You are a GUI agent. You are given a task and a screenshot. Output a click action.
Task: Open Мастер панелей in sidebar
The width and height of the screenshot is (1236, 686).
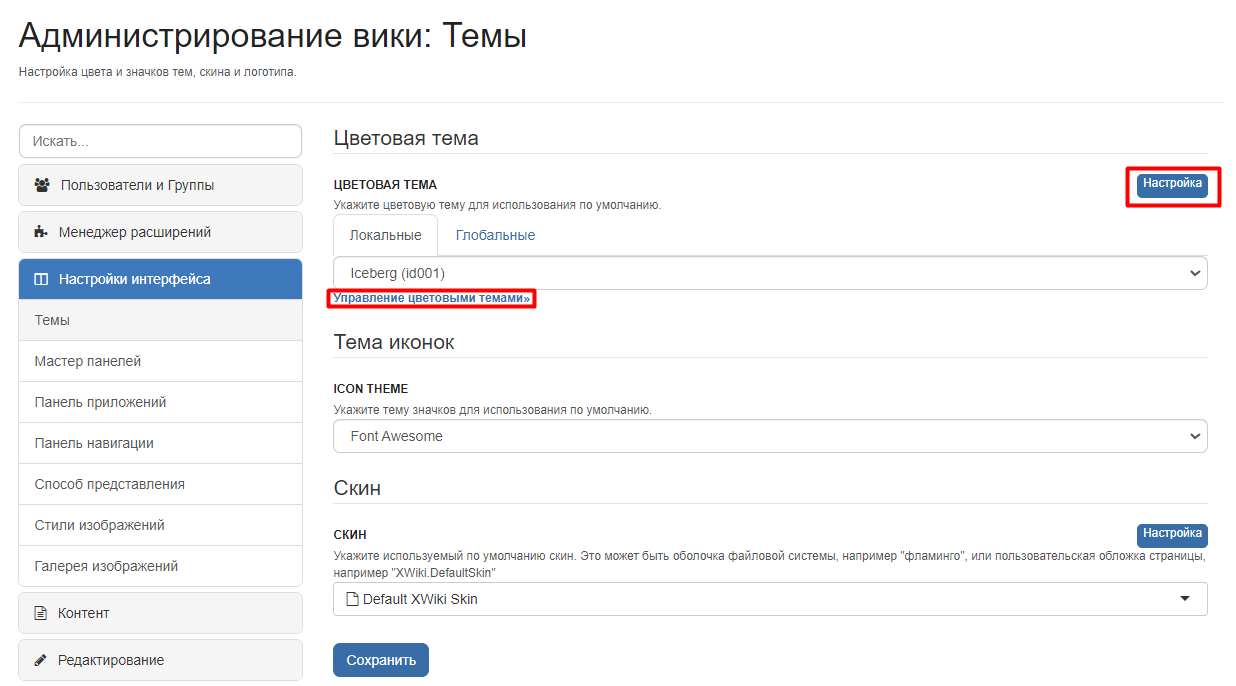(x=160, y=361)
